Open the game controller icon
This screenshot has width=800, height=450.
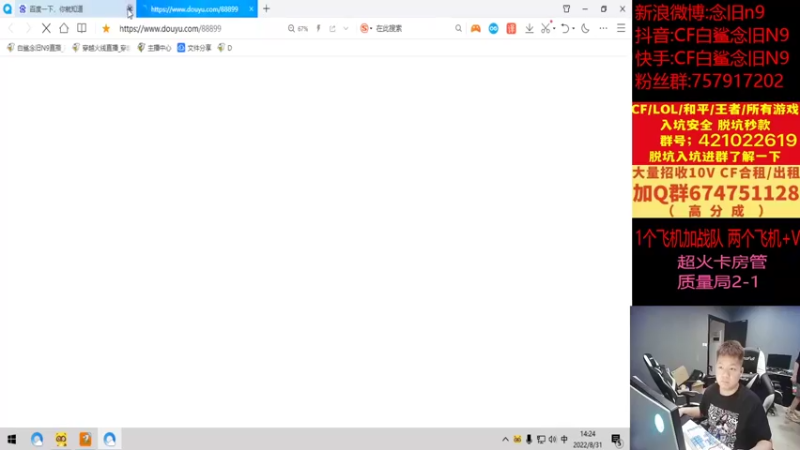tap(476, 29)
